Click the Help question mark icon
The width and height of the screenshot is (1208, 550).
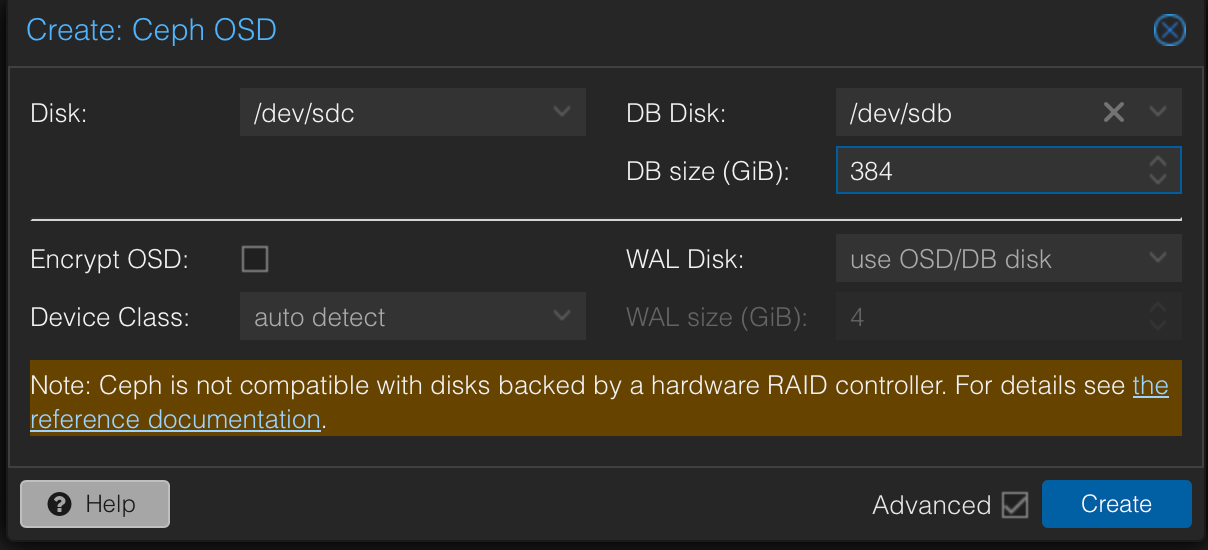60,504
